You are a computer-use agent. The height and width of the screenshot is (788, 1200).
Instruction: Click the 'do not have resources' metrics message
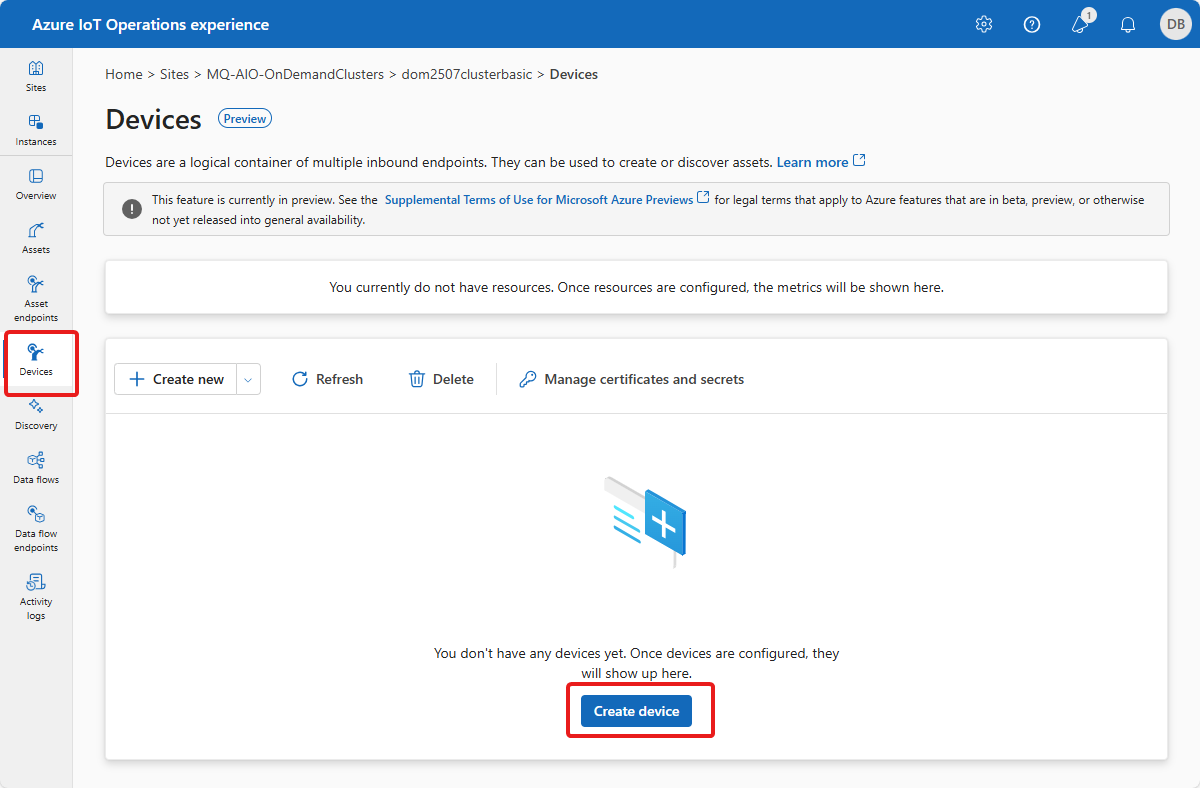tap(636, 287)
